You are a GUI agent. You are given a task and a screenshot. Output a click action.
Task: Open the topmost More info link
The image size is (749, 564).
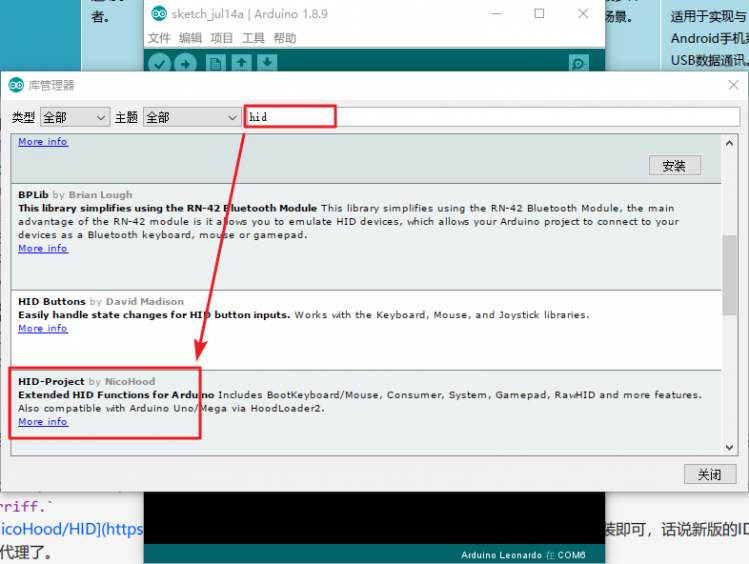pyautogui.click(x=43, y=142)
